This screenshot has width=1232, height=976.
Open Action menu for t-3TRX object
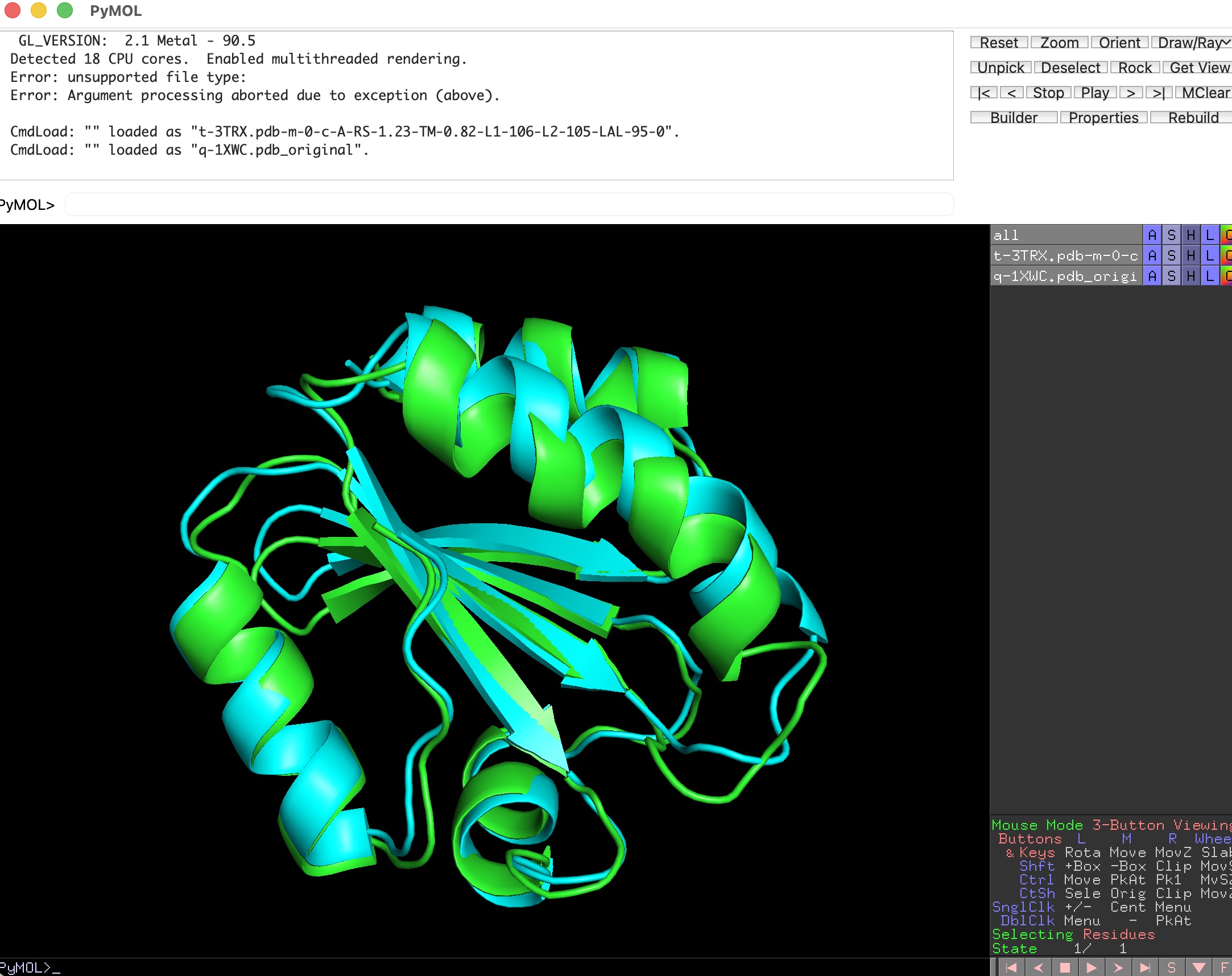(1152, 255)
